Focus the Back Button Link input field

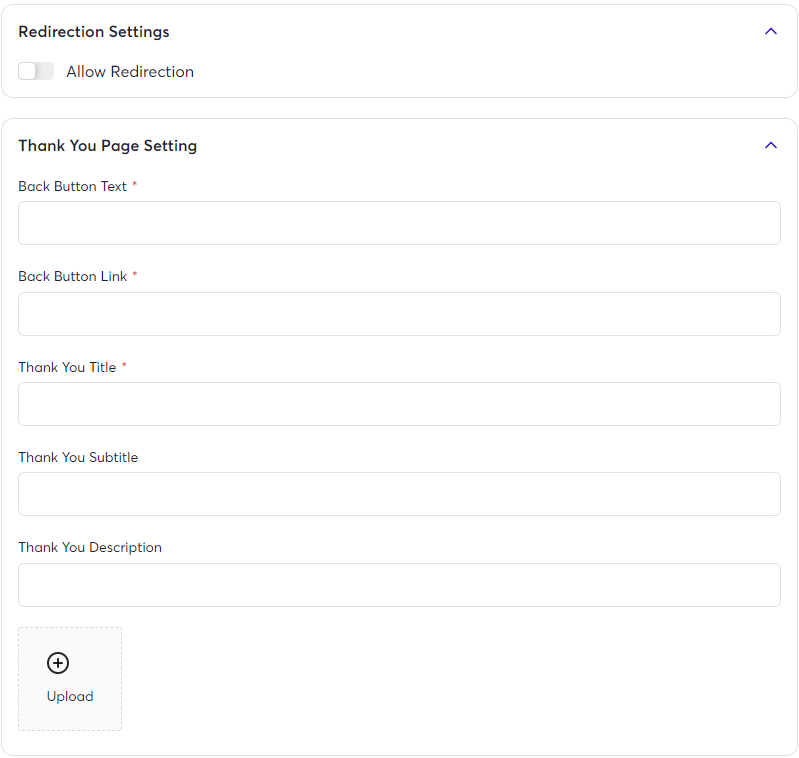(x=399, y=314)
